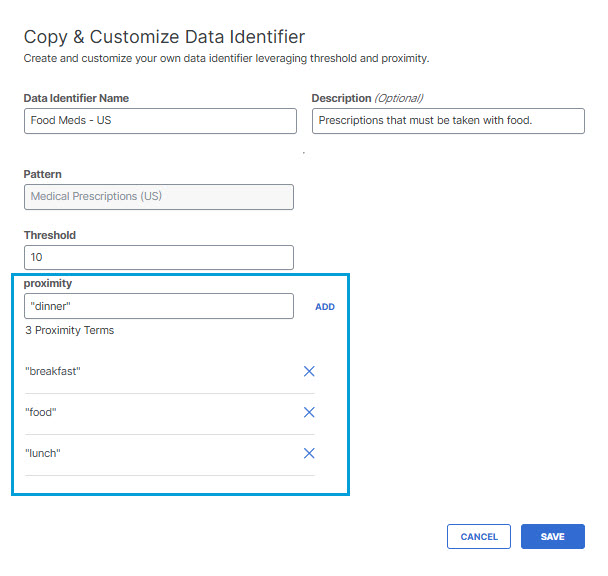Save the data identifier
The height and width of the screenshot is (576, 608).
tap(552, 536)
